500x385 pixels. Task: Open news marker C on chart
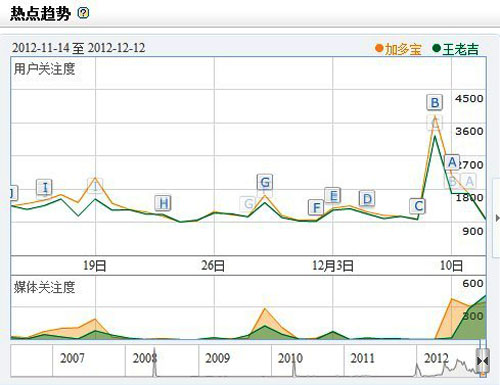click(x=418, y=206)
